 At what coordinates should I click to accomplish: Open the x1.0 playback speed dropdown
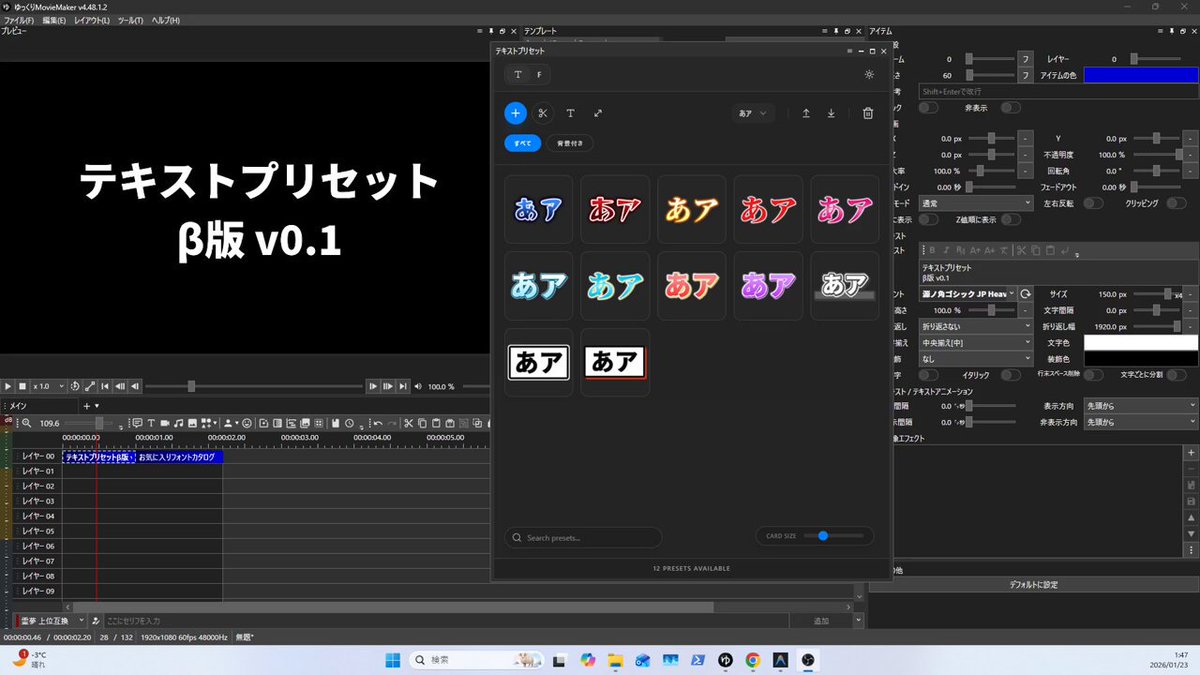[48, 386]
